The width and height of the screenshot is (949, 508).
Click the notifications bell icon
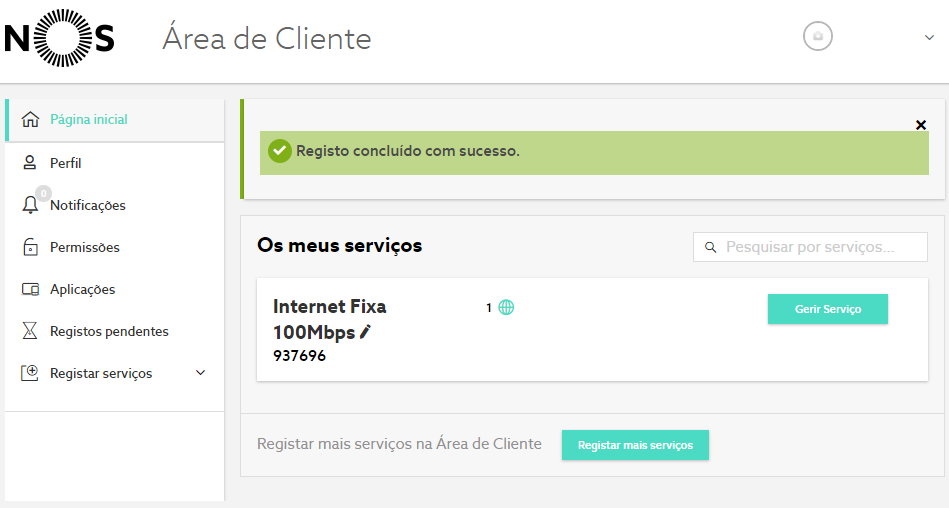[x=30, y=205]
